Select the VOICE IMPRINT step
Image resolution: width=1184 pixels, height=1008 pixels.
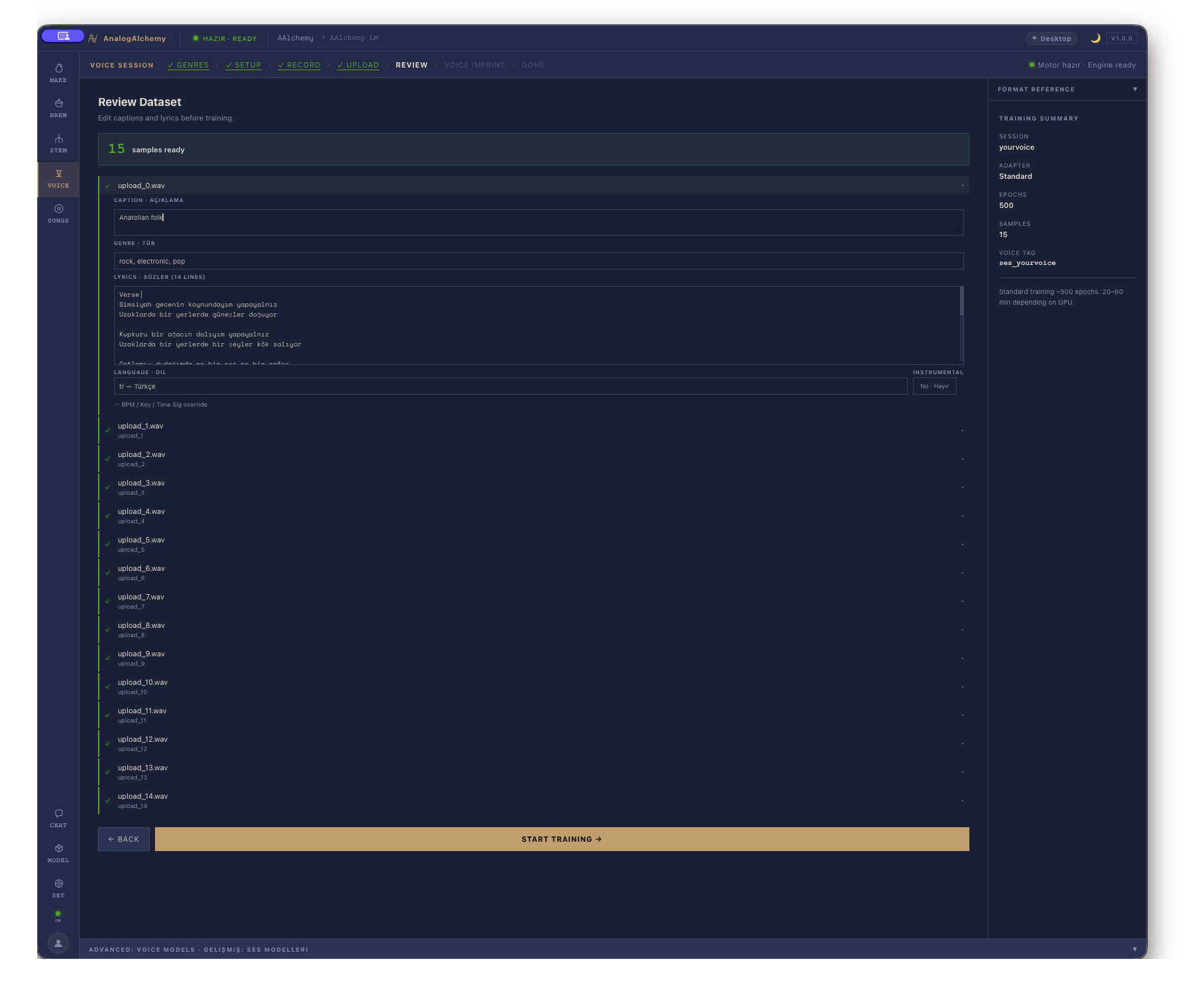[474, 65]
